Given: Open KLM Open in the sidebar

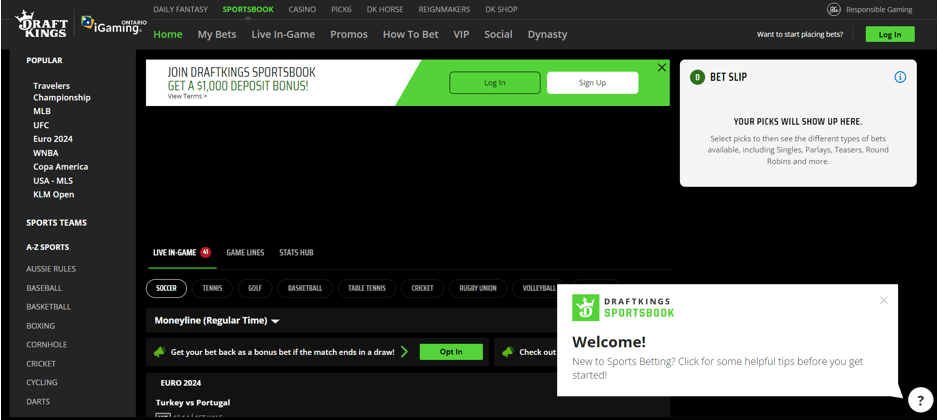Looking at the screenshot, I should coord(54,194).
